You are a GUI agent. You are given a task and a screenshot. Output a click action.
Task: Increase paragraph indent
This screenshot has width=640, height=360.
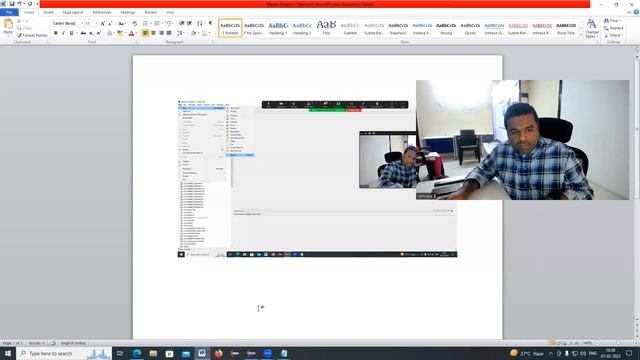189,23
